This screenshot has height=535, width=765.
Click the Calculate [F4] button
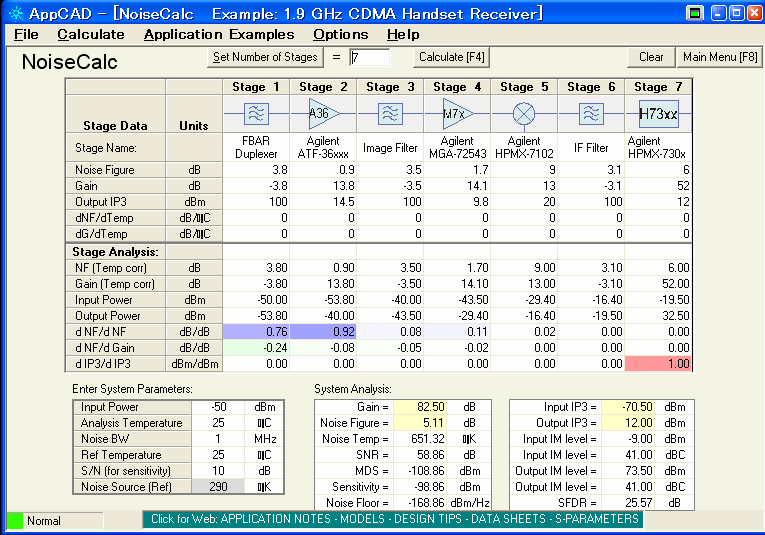[452, 57]
